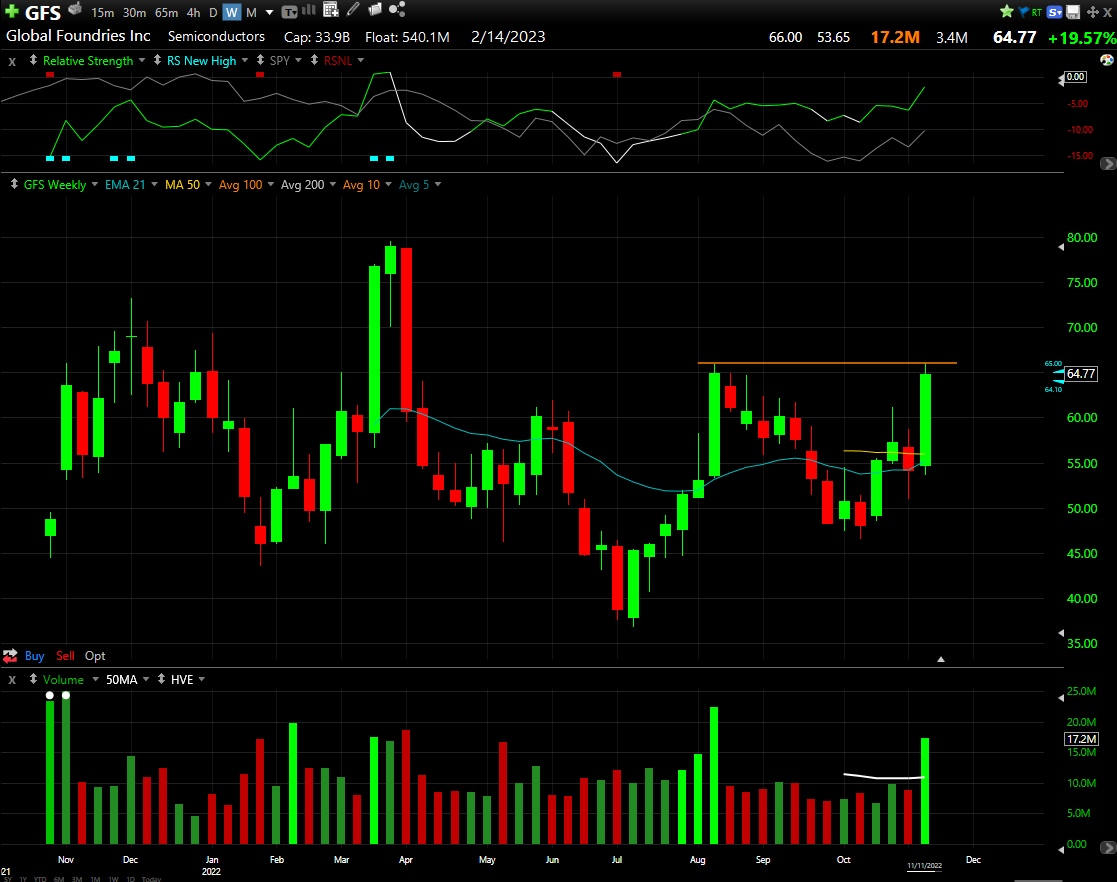Click right scroll arrow in Relative Strength pane
The width and height of the screenshot is (1117, 882).
(1108, 164)
